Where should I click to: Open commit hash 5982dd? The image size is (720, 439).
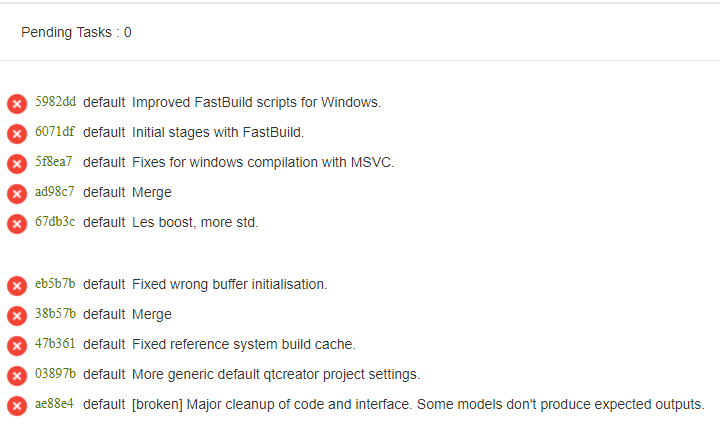point(56,101)
